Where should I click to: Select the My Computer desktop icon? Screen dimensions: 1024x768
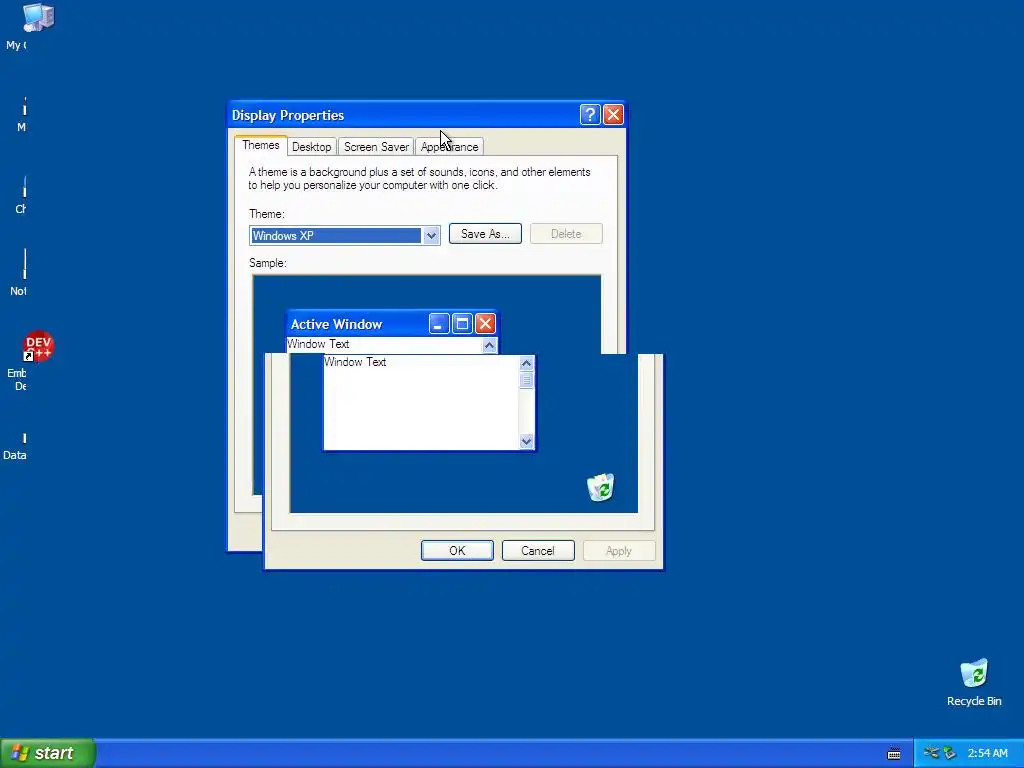[38, 18]
